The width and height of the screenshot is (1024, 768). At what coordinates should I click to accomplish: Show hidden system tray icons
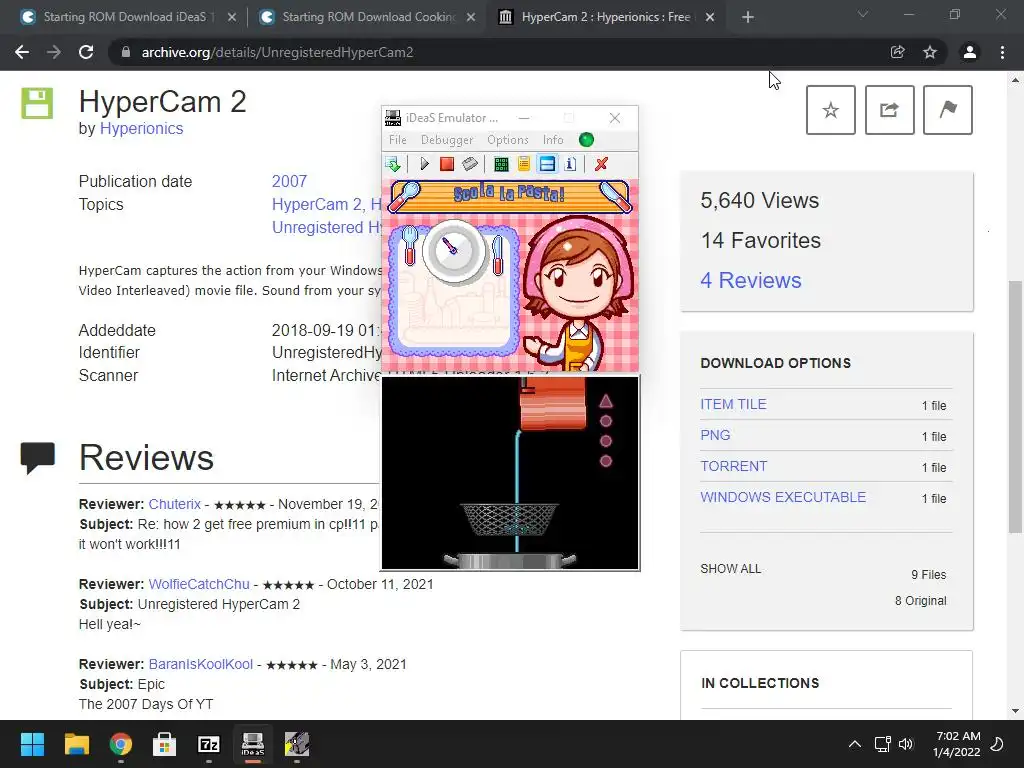pos(854,744)
